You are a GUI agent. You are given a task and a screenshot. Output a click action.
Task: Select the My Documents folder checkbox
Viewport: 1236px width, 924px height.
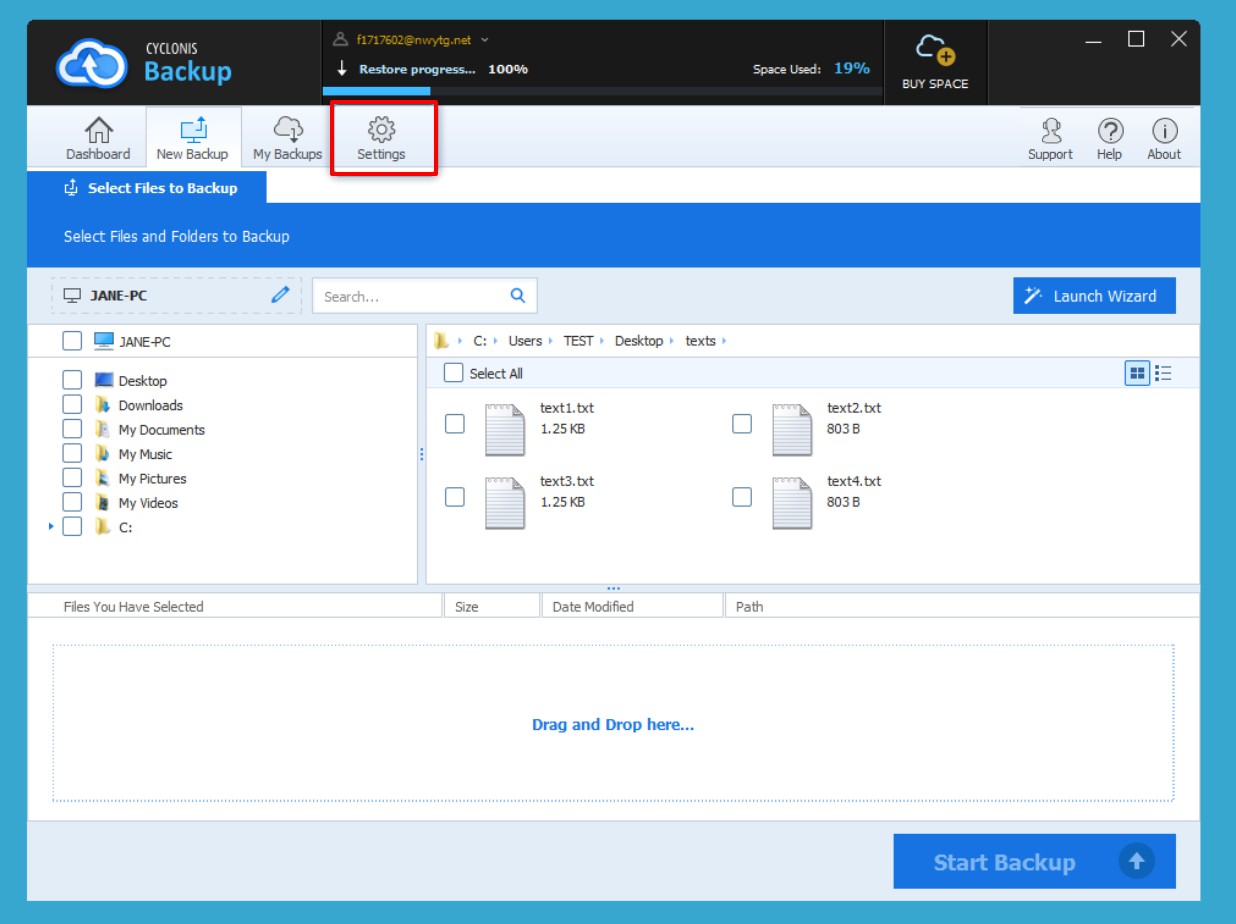coord(72,429)
